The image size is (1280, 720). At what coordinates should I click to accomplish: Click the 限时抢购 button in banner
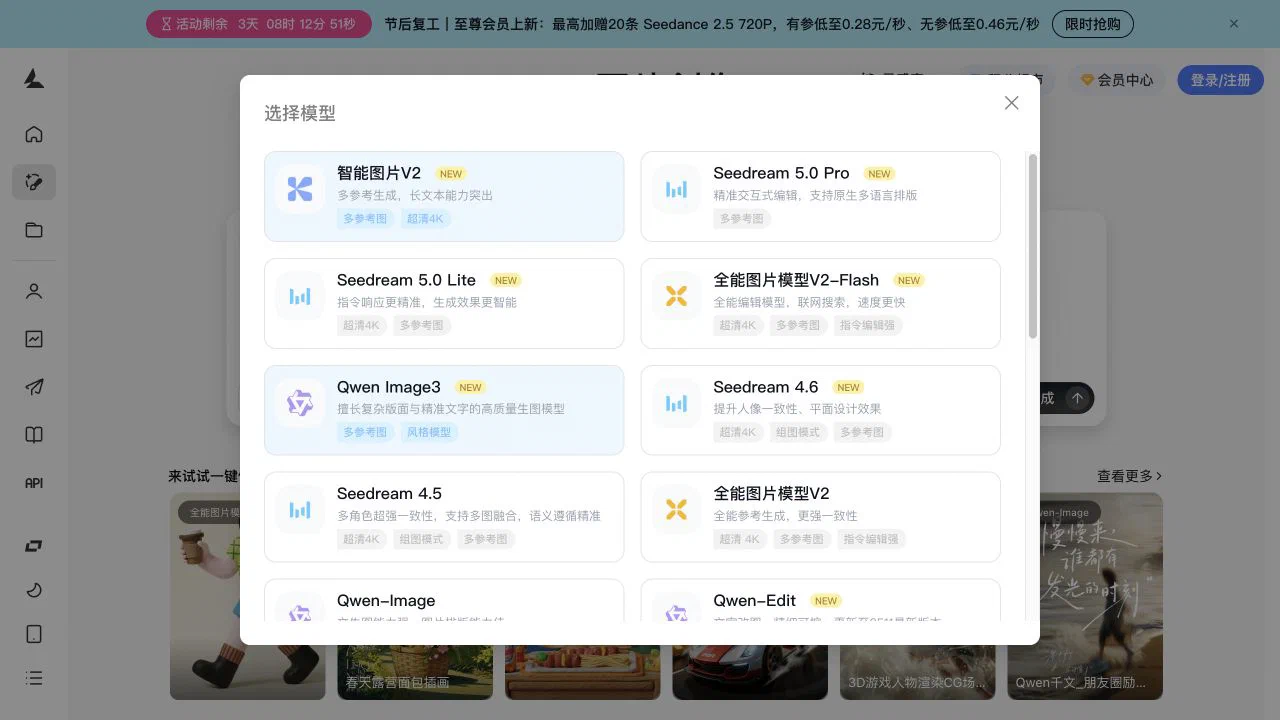pos(1093,24)
